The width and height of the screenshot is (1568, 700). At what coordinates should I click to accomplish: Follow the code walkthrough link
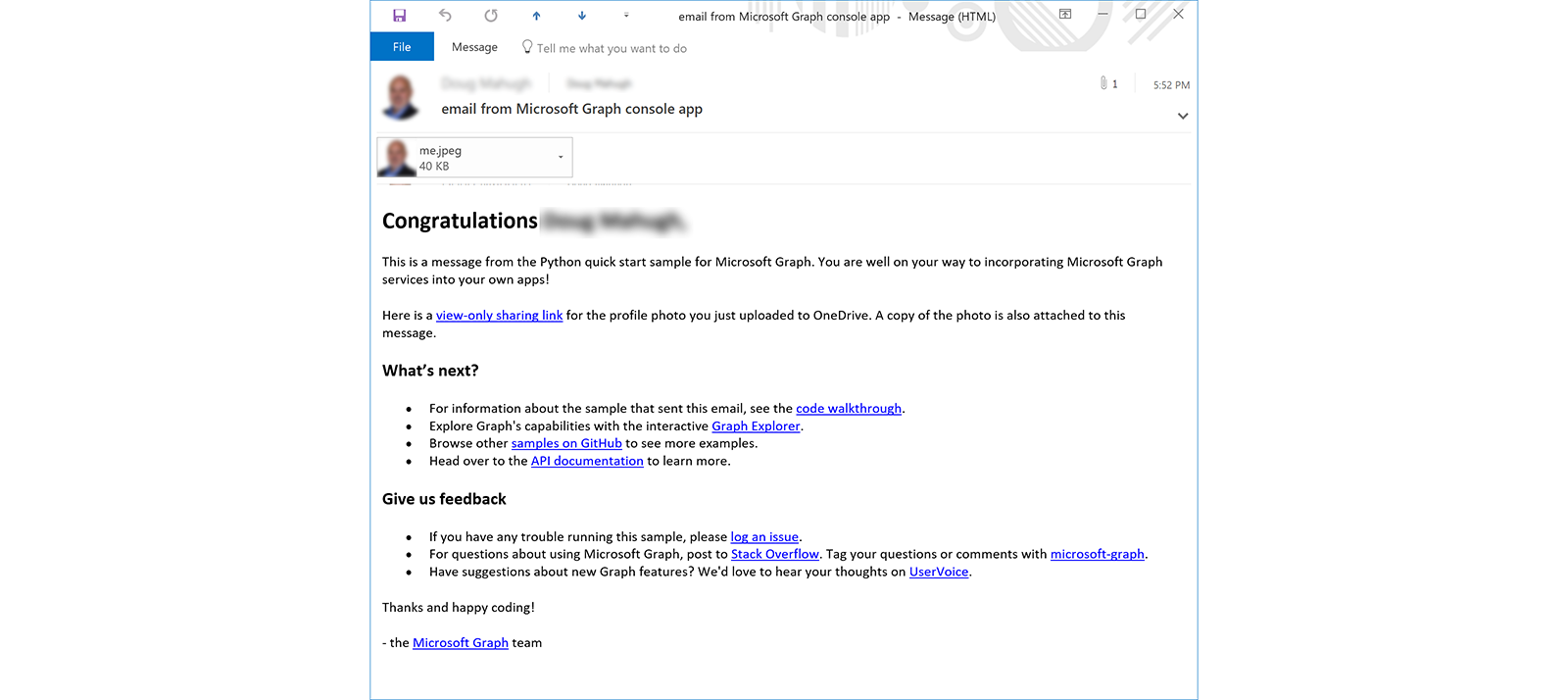[848, 409]
